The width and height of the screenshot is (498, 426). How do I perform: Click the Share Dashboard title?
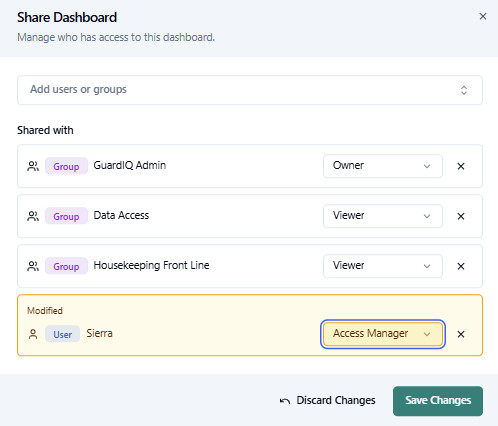point(67,17)
